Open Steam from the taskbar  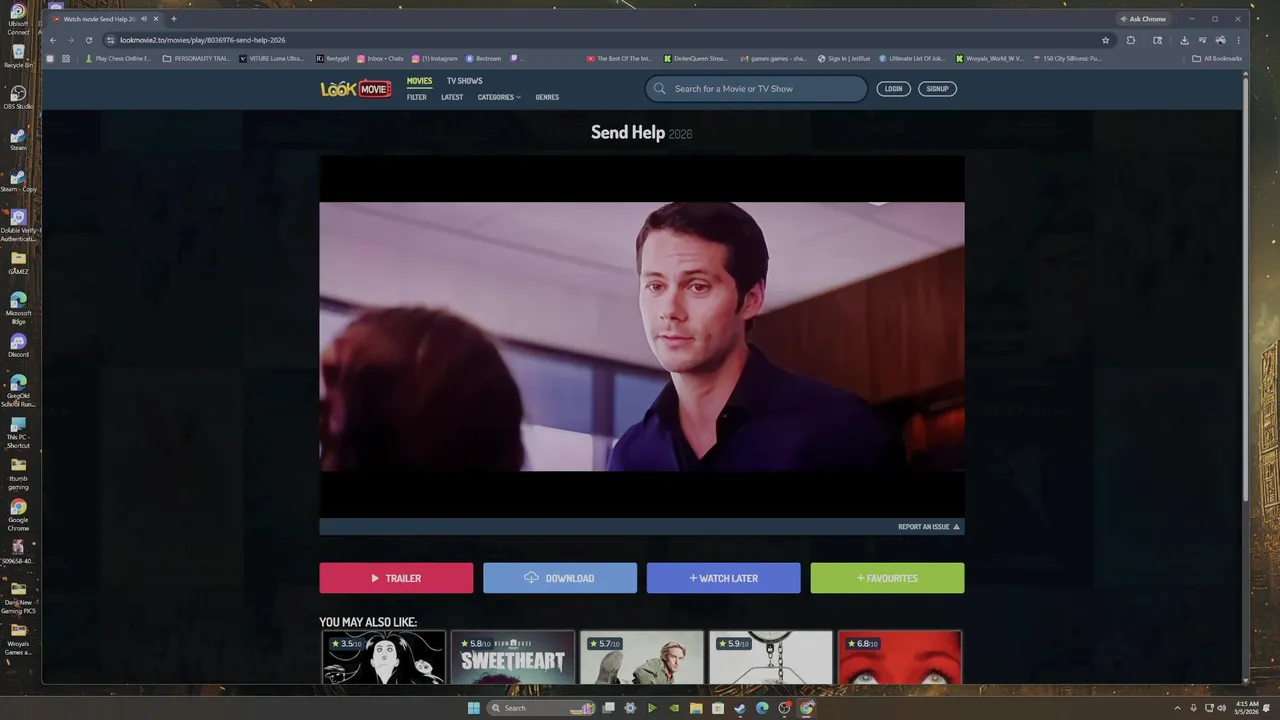[740, 708]
